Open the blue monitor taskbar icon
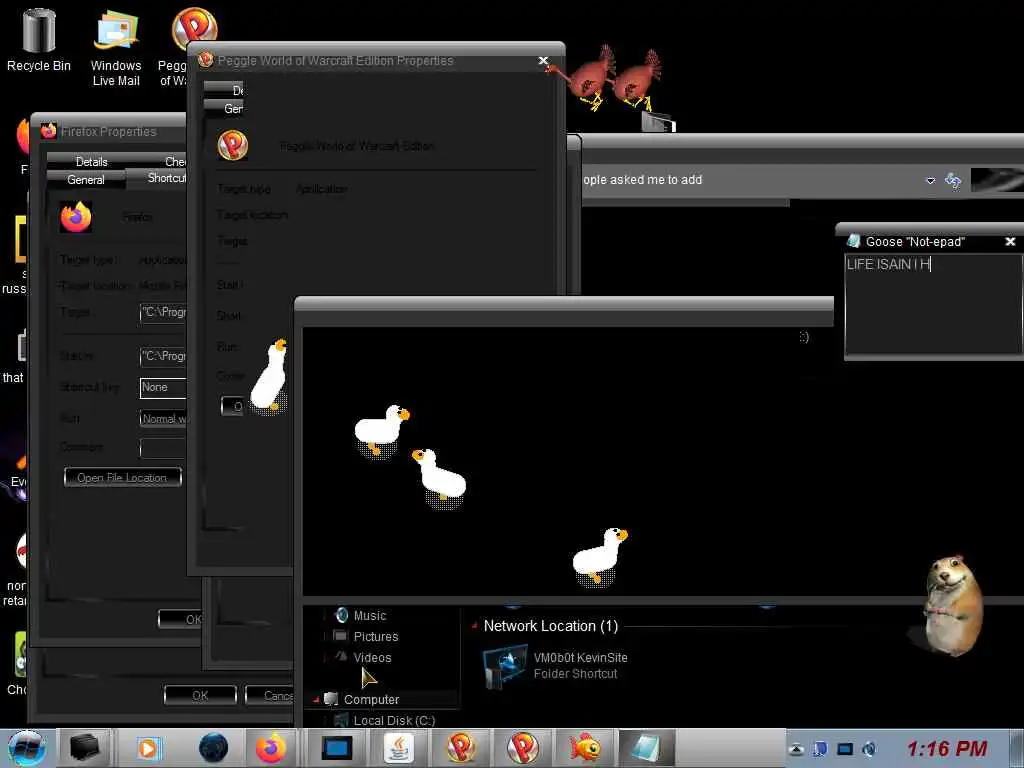This screenshot has width=1024, height=768. [x=337, y=748]
